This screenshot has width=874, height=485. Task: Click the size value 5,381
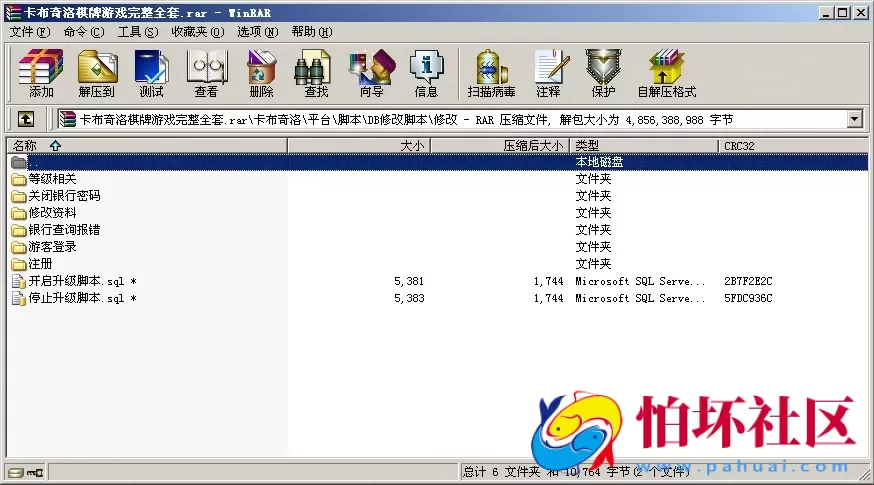coord(409,282)
